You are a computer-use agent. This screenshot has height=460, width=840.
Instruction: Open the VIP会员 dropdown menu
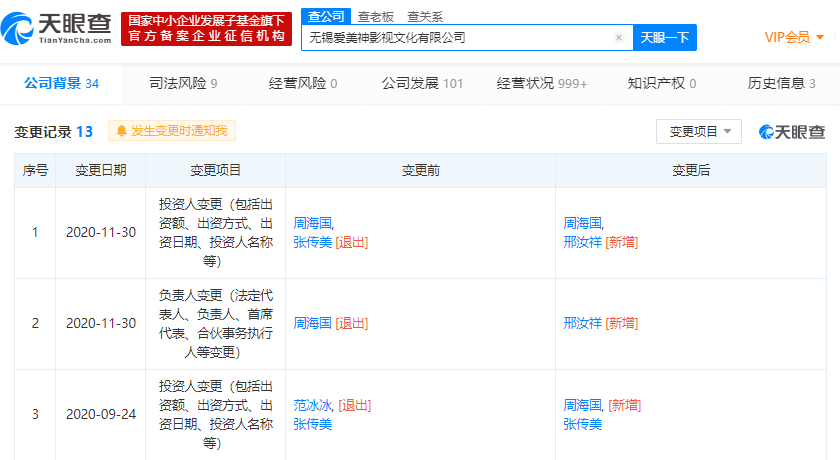pos(794,37)
